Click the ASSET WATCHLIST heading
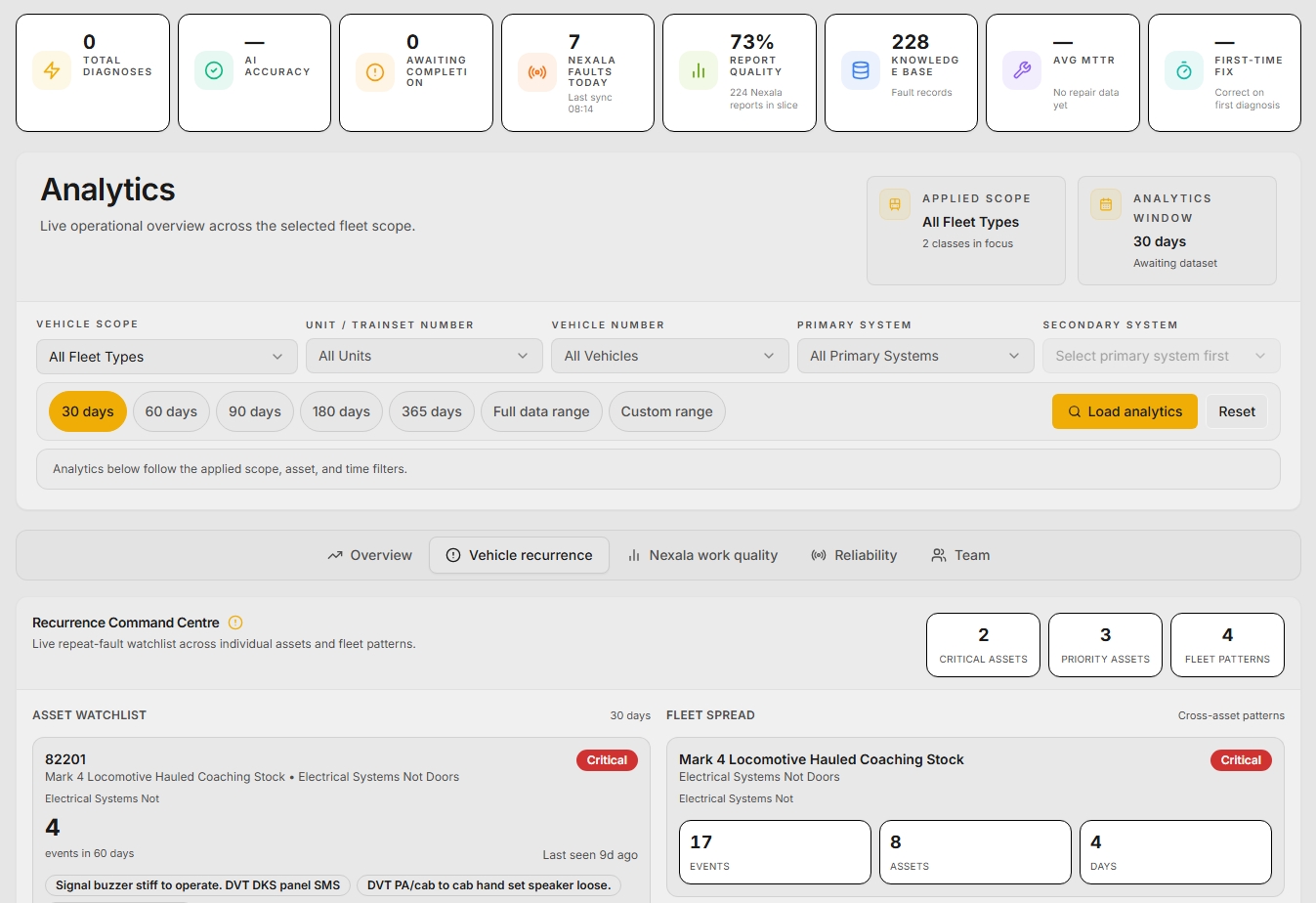 [x=89, y=715]
